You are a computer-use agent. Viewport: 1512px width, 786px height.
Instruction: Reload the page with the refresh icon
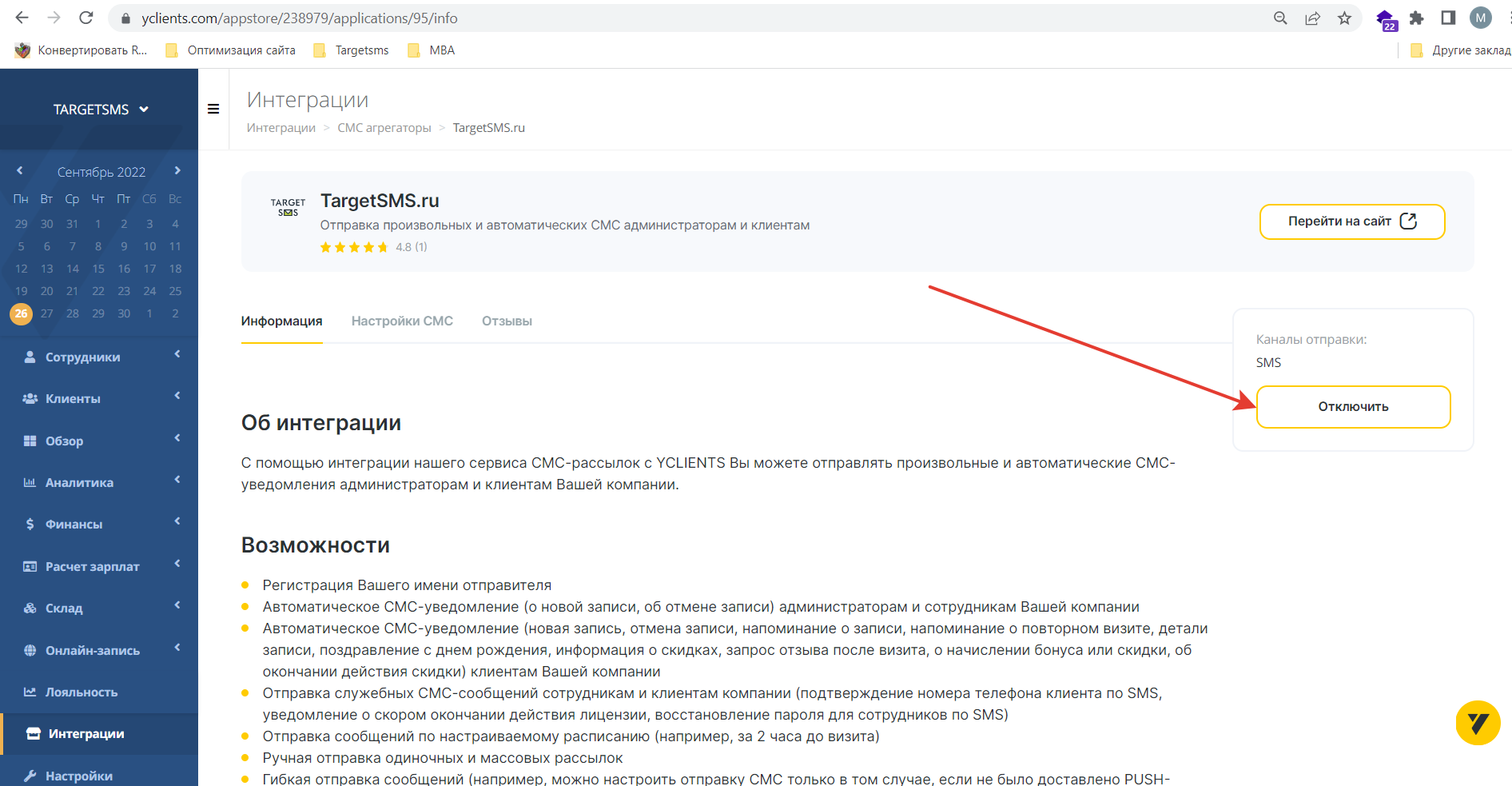click(86, 18)
